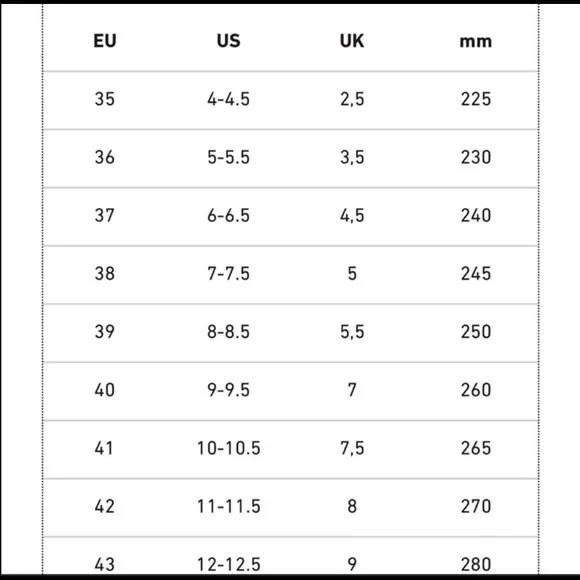Select EU size 40 cell
The image size is (580, 580).
point(105,390)
